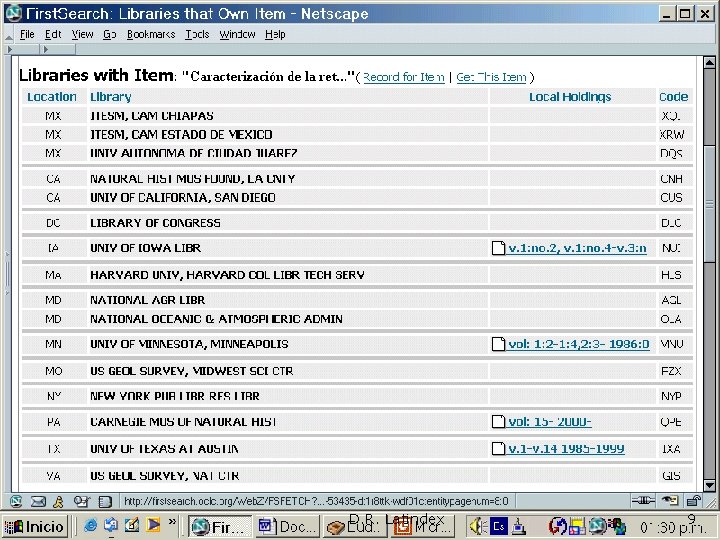Screen dimensions: 720x540
Task: Collapse the menu bar with its grippy triangle
Action: [x=8, y=36]
